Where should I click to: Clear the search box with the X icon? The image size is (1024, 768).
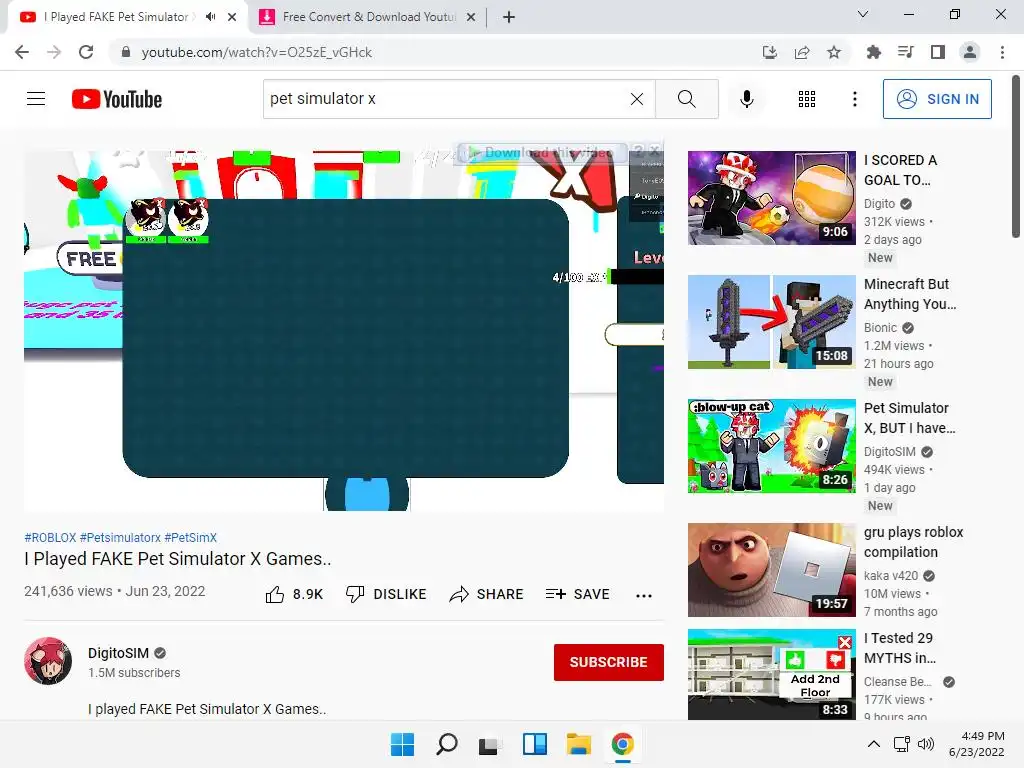click(x=637, y=99)
